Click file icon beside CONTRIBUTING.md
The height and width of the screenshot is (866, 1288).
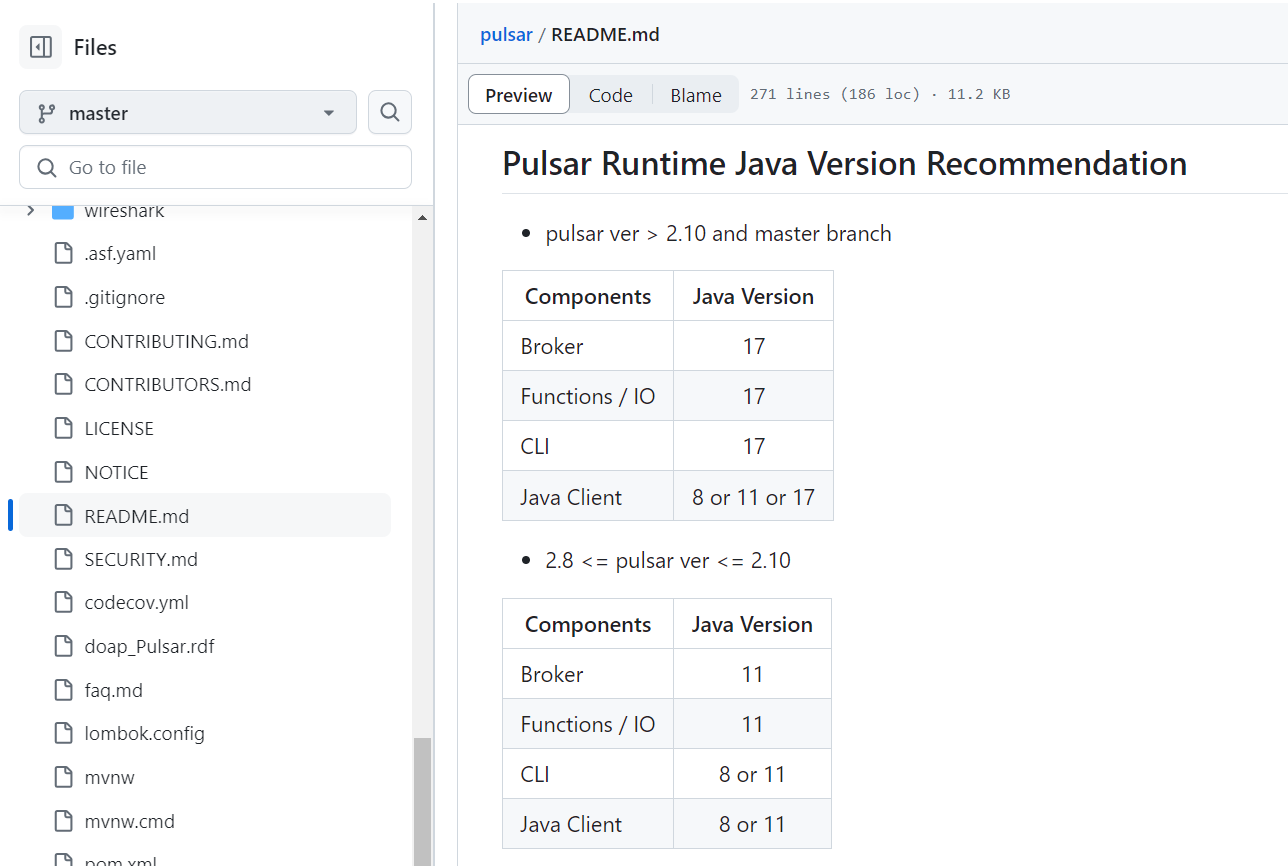coord(63,341)
